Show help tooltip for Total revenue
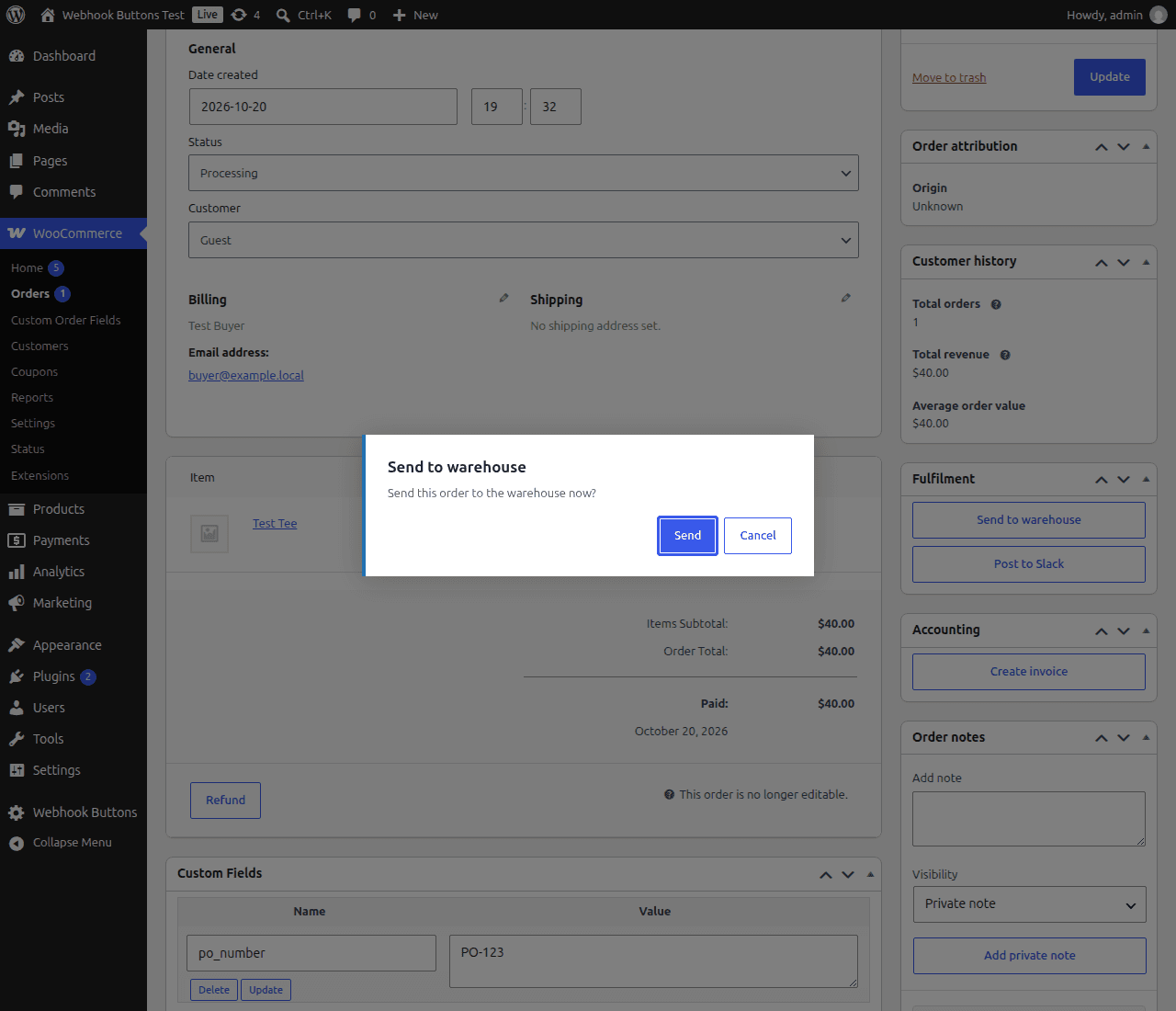Image resolution: width=1176 pixels, height=1011 pixels. [x=1005, y=355]
